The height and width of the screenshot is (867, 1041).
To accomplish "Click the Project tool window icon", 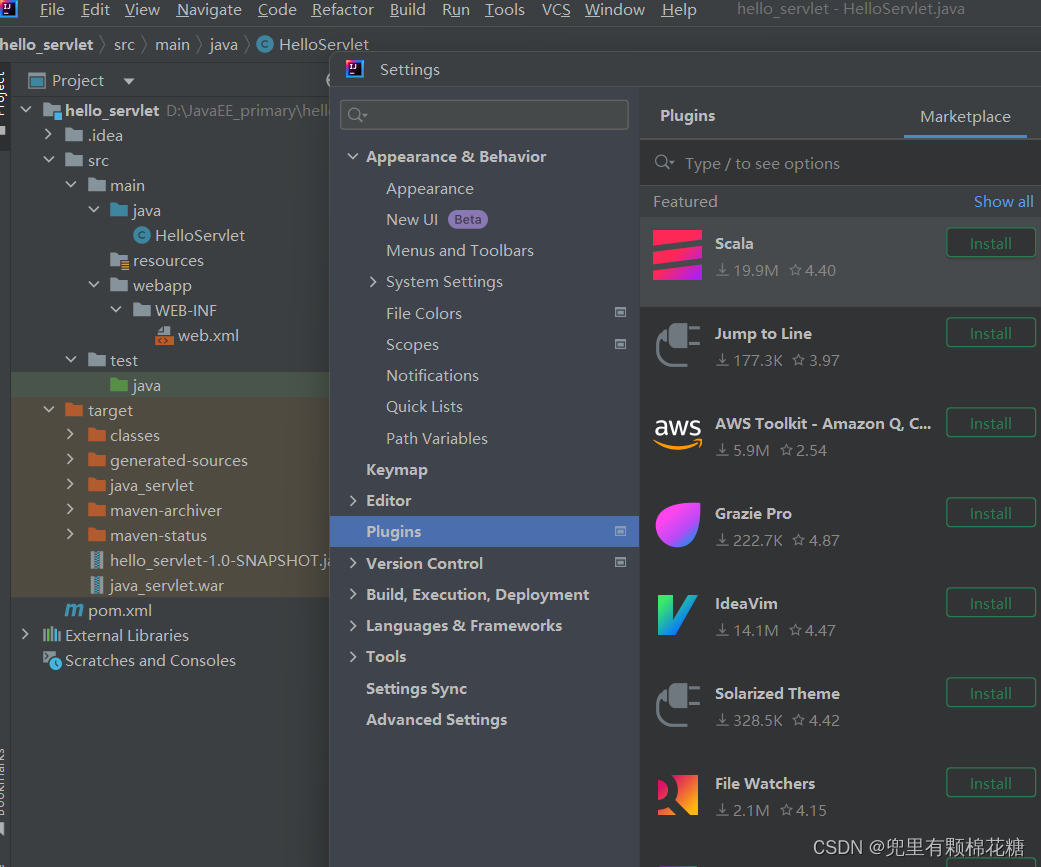I will pyautogui.click(x=37, y=81).
